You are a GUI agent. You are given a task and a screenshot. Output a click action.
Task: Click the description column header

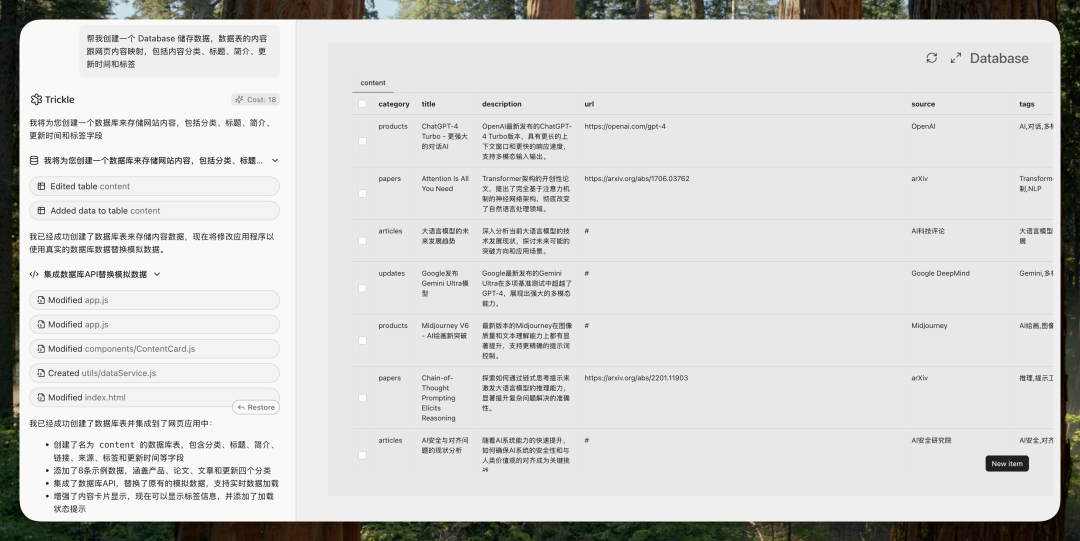pyautogui.click(x=501, y=104)
